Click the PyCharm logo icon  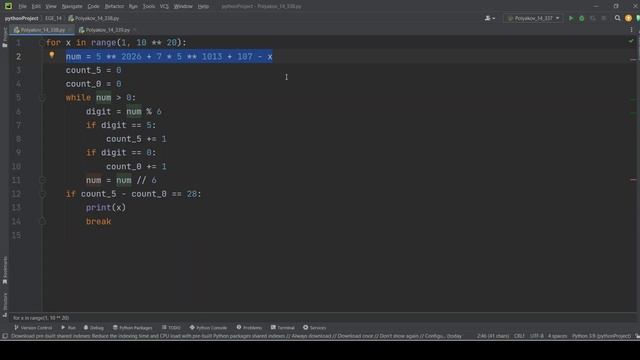(8, 6)
